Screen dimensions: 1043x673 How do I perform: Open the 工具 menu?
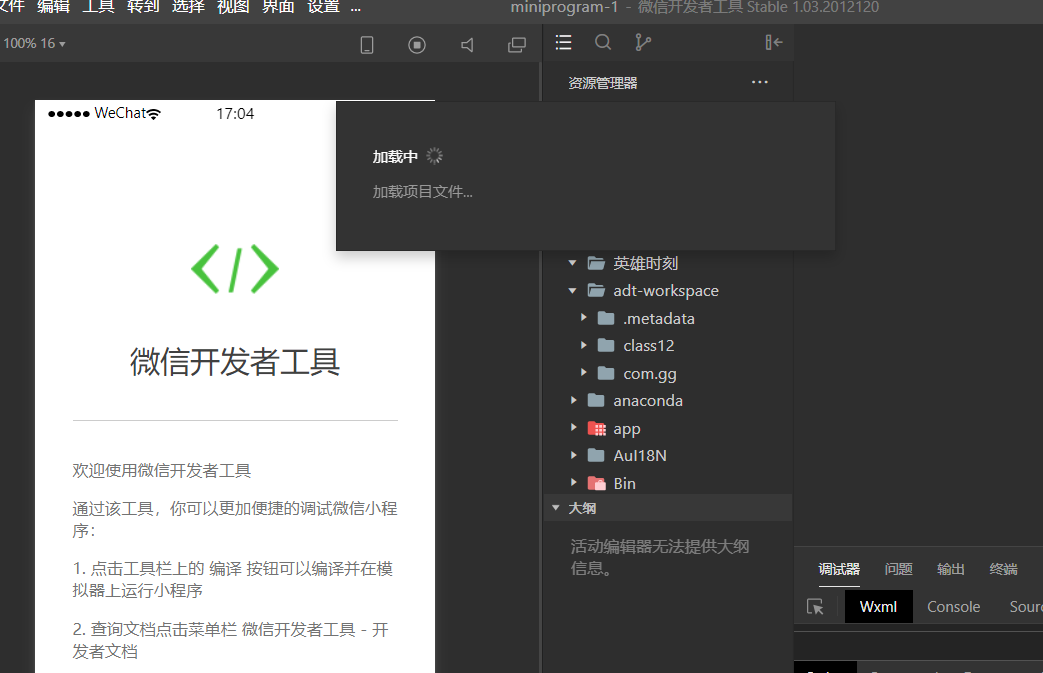coord(98,7)
